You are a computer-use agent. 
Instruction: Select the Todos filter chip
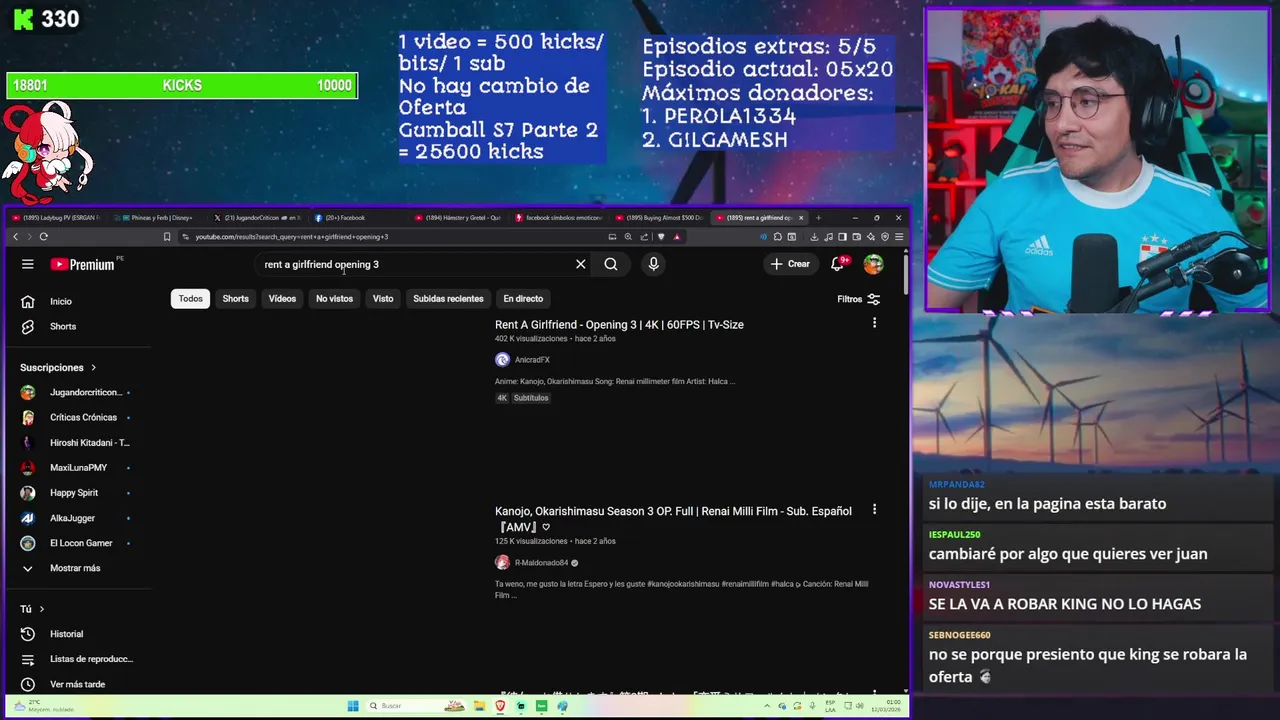190,298
